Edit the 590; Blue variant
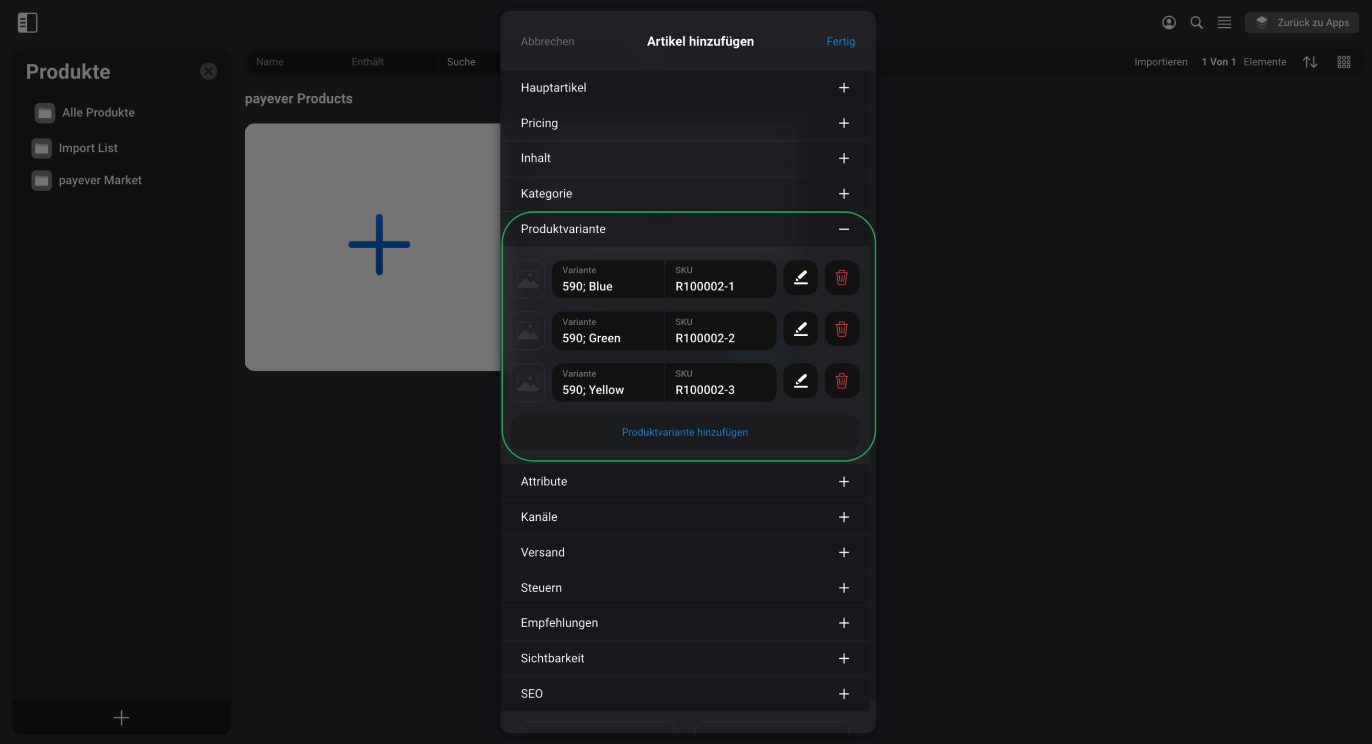1372x744 pixels. click(x=801, y=278)
